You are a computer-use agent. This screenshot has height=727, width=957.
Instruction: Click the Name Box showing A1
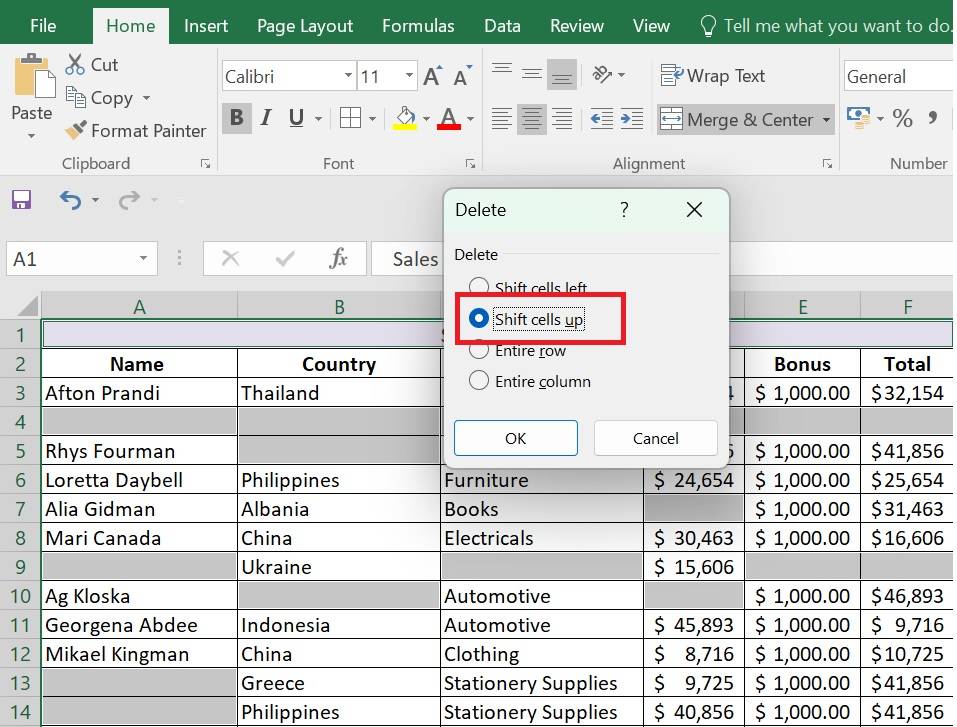(x=70, y=259)
